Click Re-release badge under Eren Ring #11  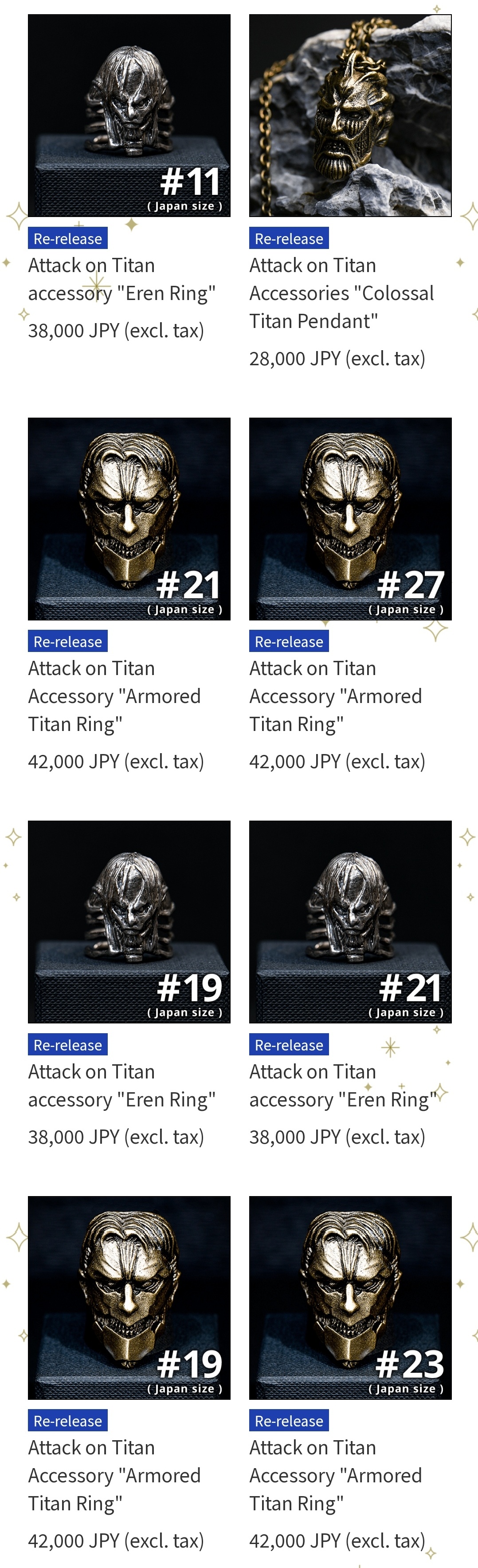coord(67,238)
